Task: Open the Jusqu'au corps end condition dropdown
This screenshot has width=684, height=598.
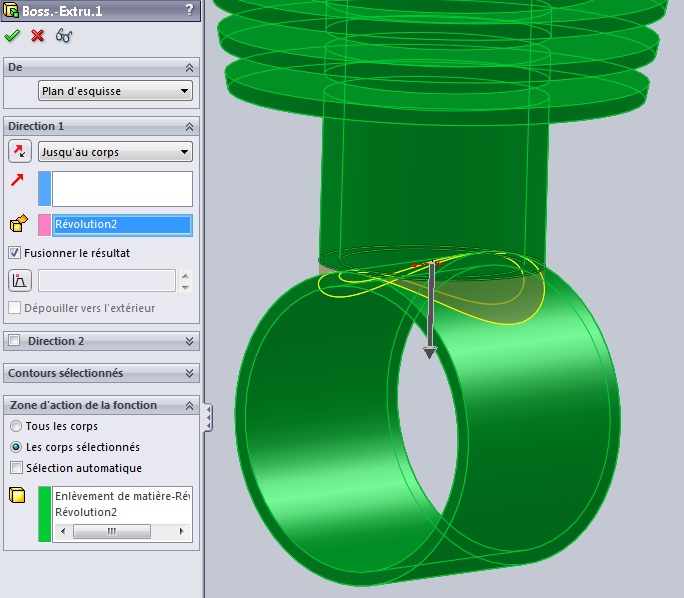Action: click(115, 152)
